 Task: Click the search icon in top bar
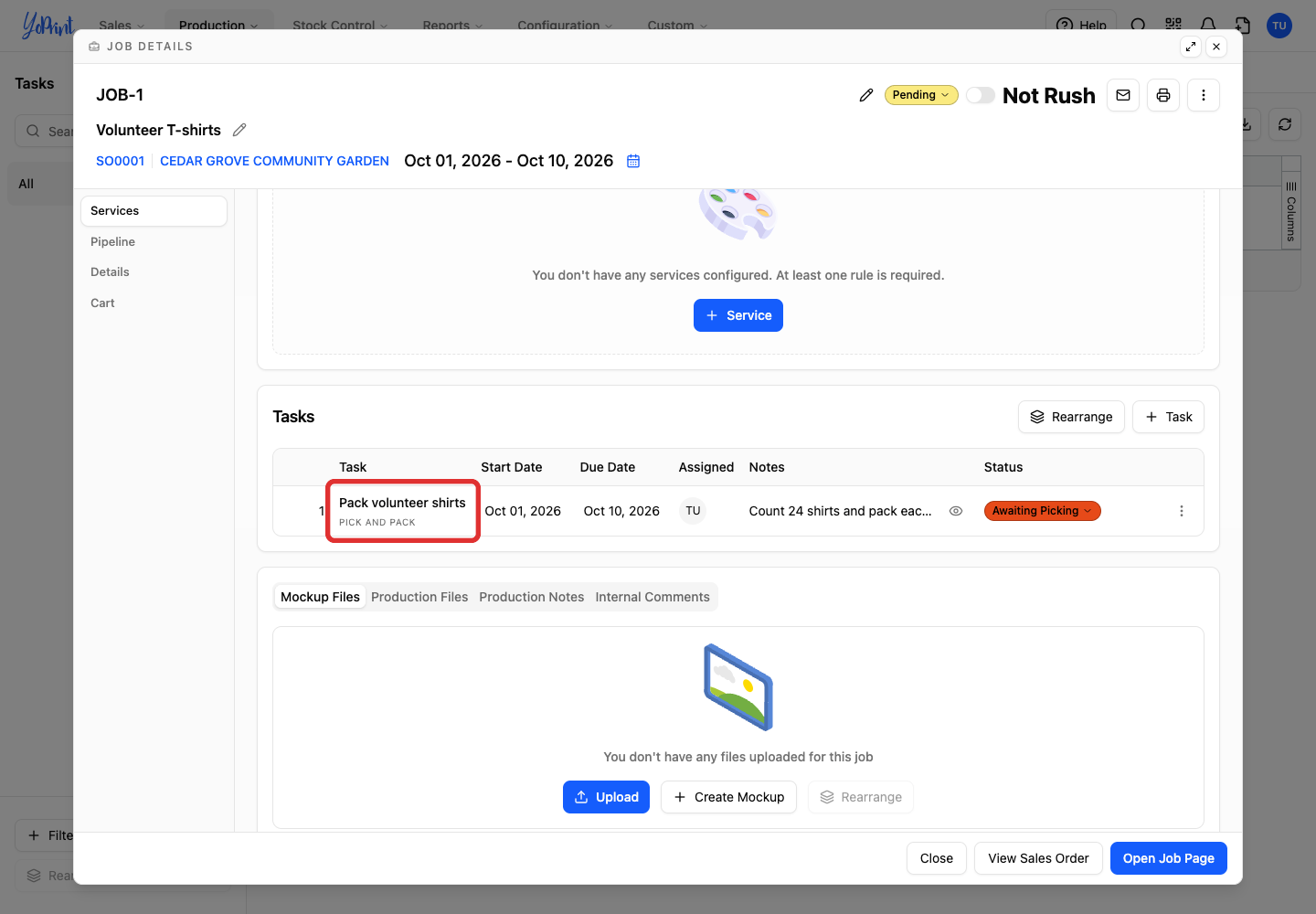pyautogui.click(x=1139, y=25)
